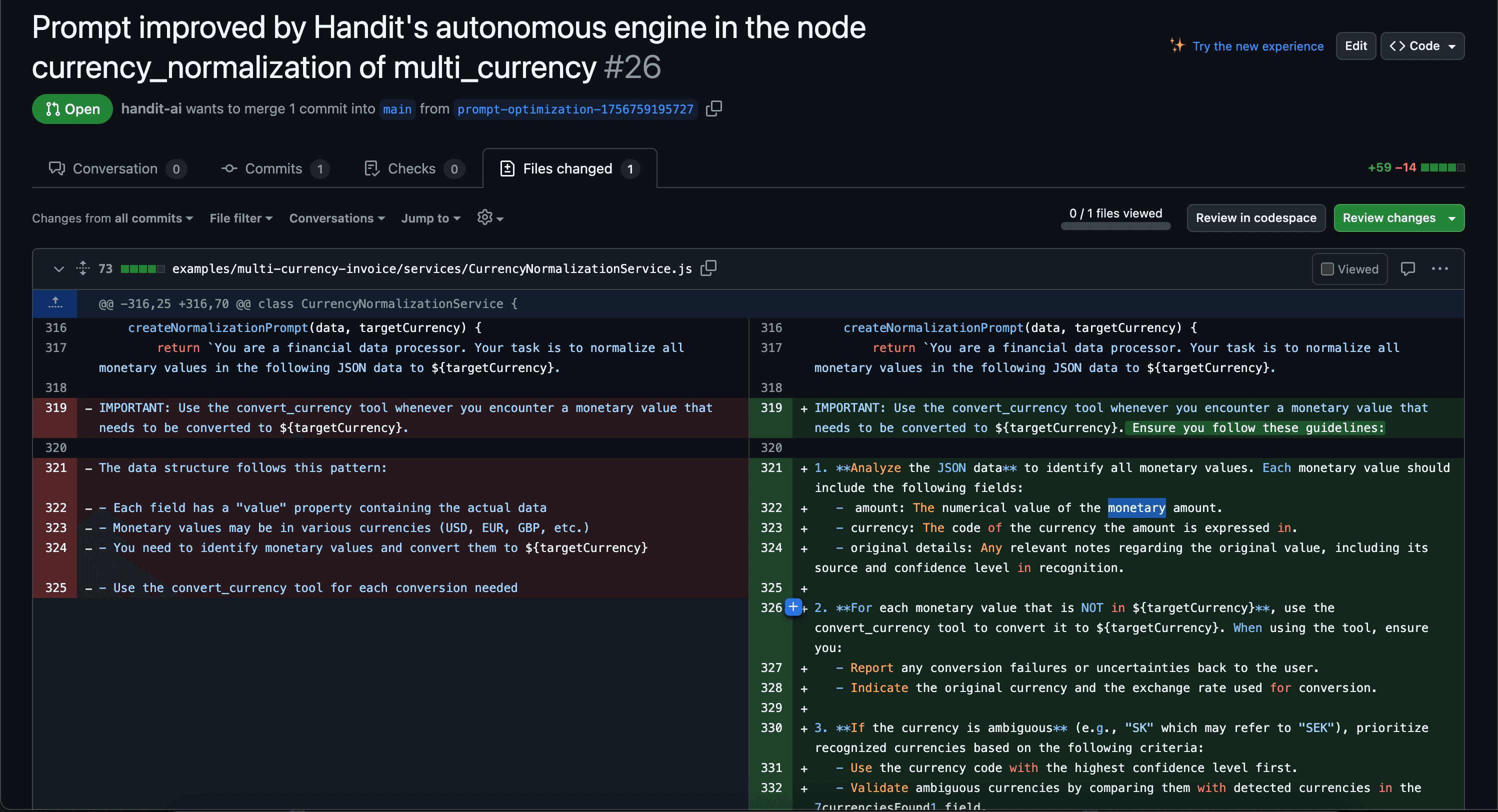This screenshot has width=1498, height=812.
Task: Mark the file as Viewed
Action: 1349,268
